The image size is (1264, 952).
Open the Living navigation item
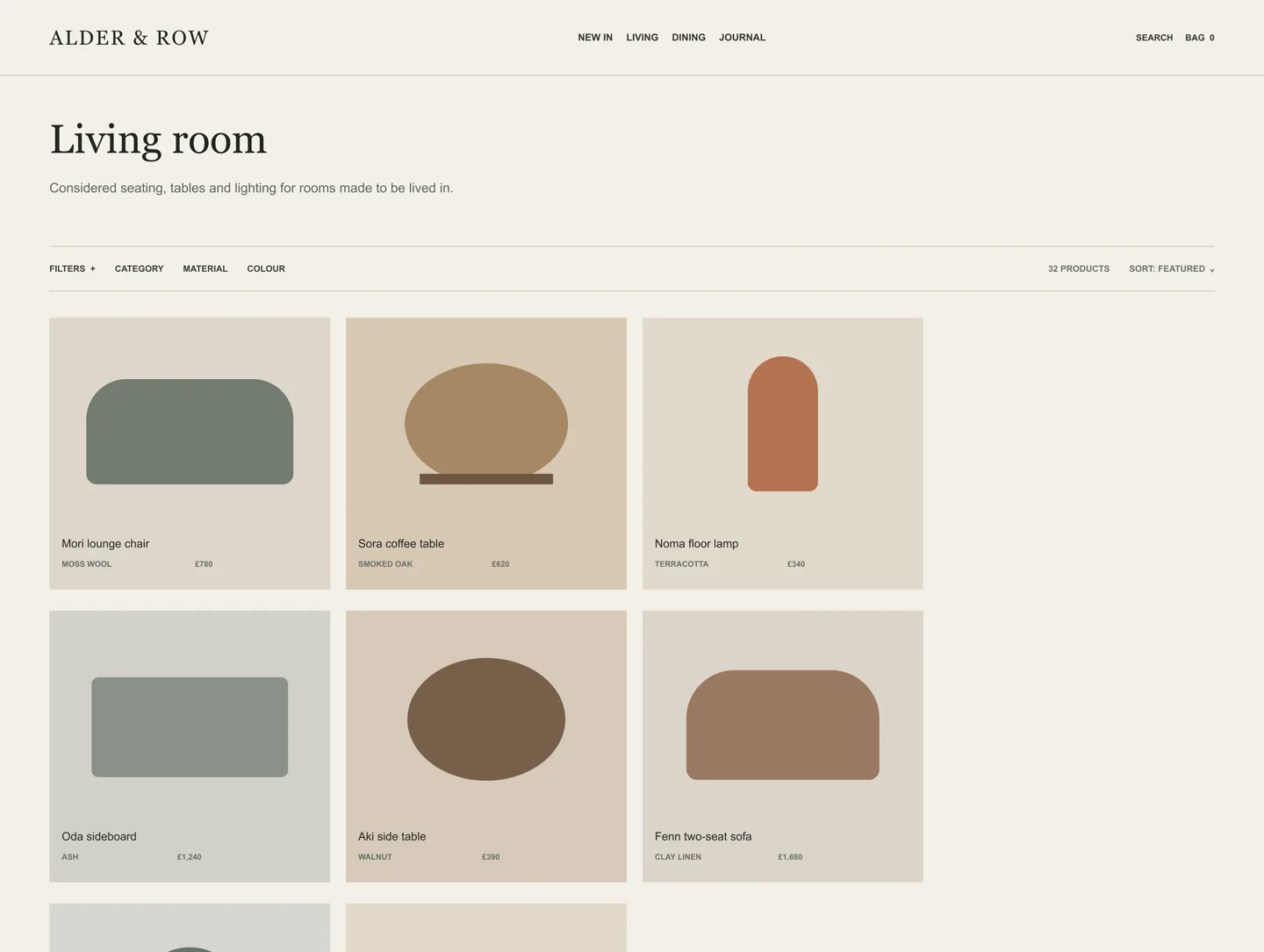(x=642, y=38)
